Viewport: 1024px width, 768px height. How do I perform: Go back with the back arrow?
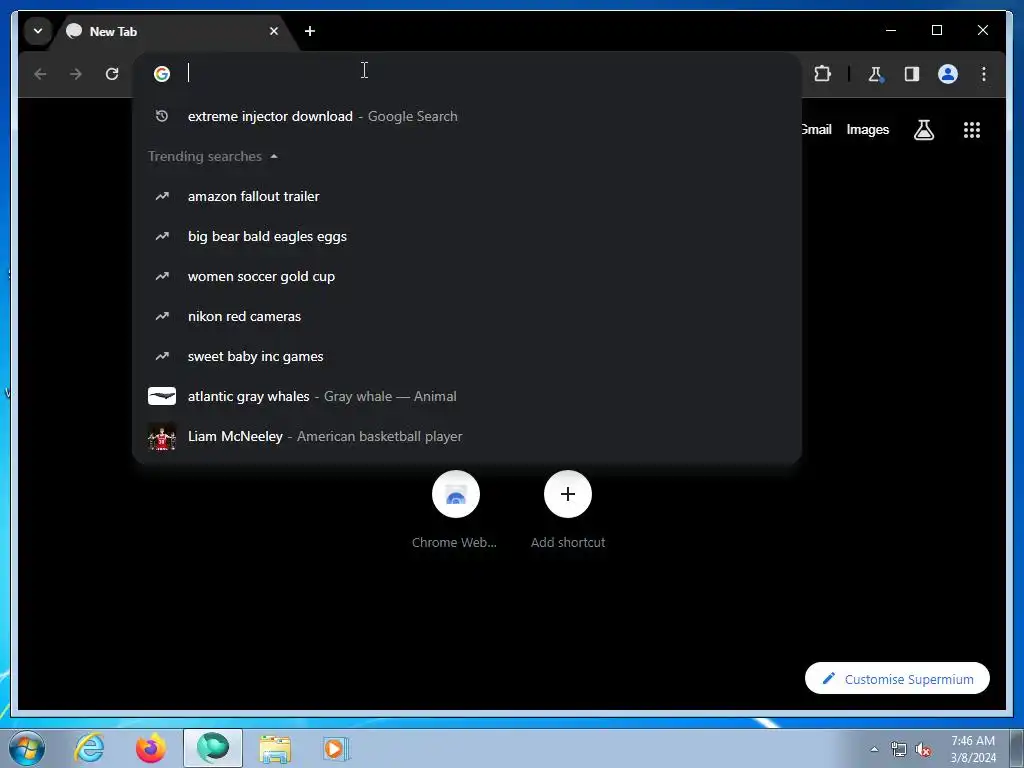[x=40, y=74]
